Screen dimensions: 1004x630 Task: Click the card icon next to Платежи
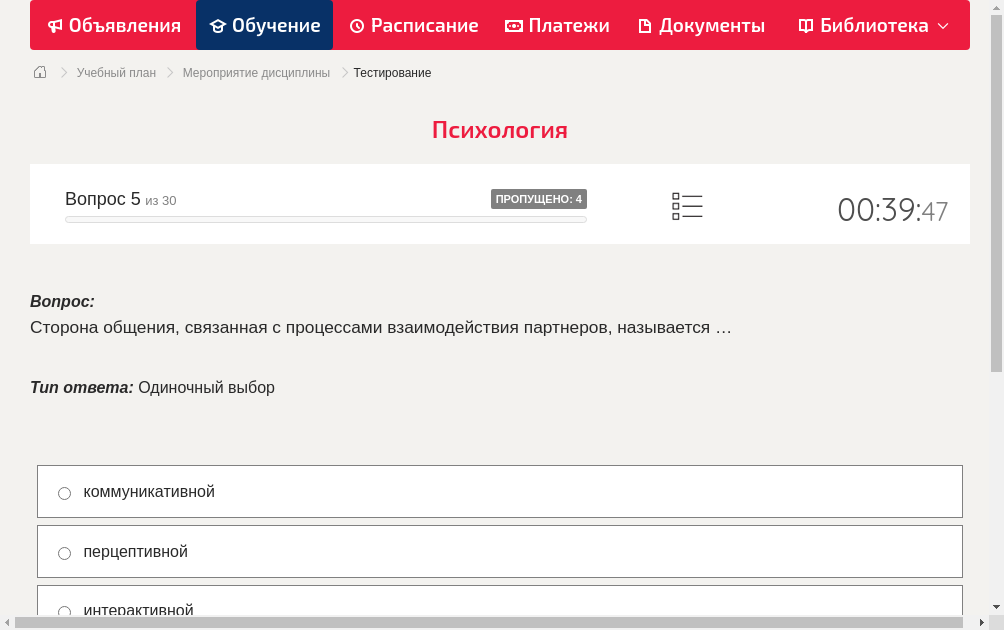tap(514, 25)
